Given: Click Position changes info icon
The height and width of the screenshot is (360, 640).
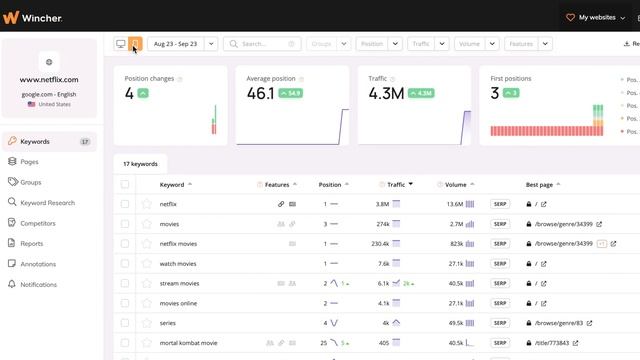Looking at the screenshot, I should pyautogui.click(x=180, y=79).
